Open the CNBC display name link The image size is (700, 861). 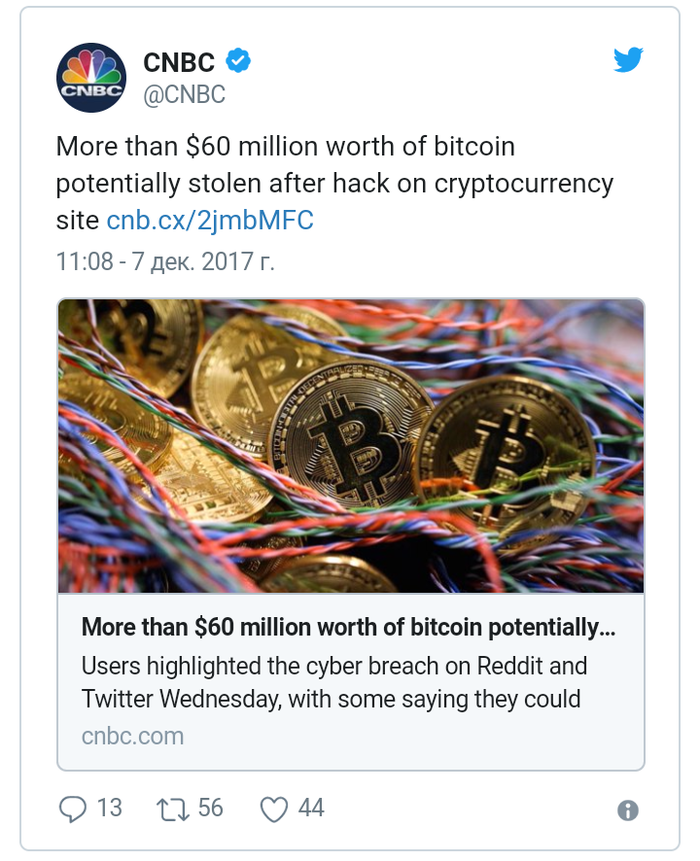(179, 63)
